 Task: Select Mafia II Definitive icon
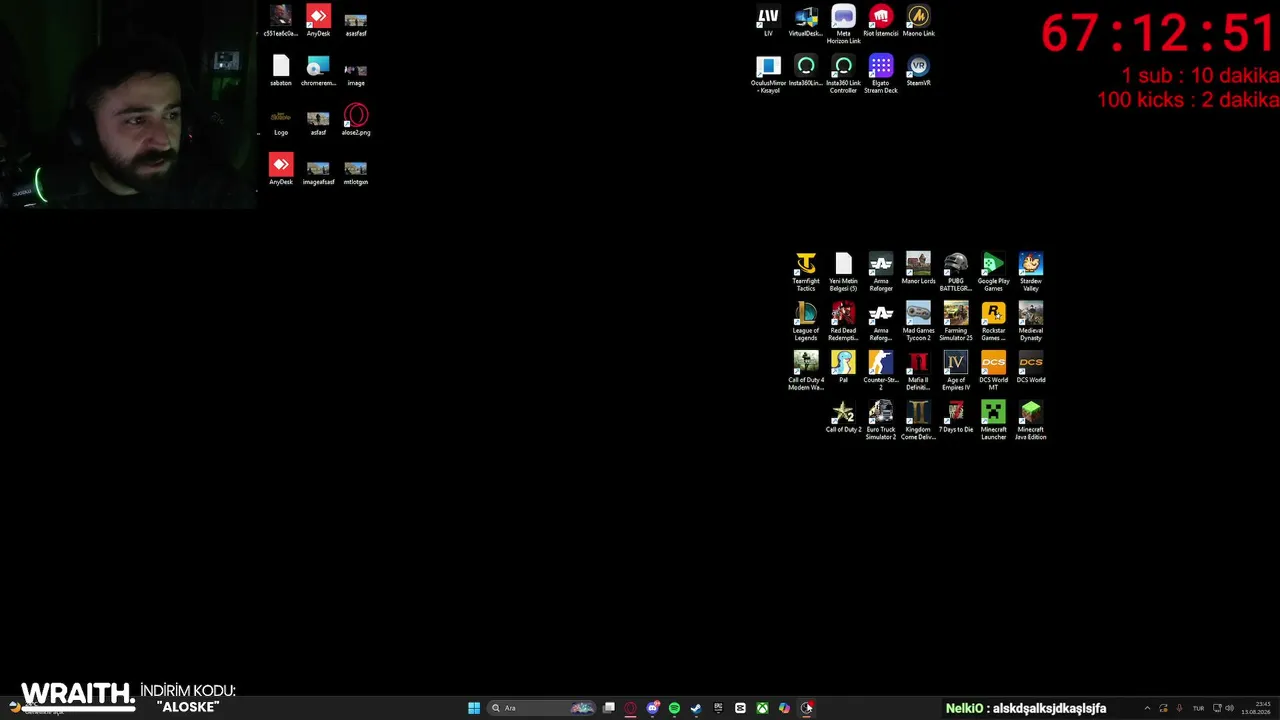(x=918, y=371)
